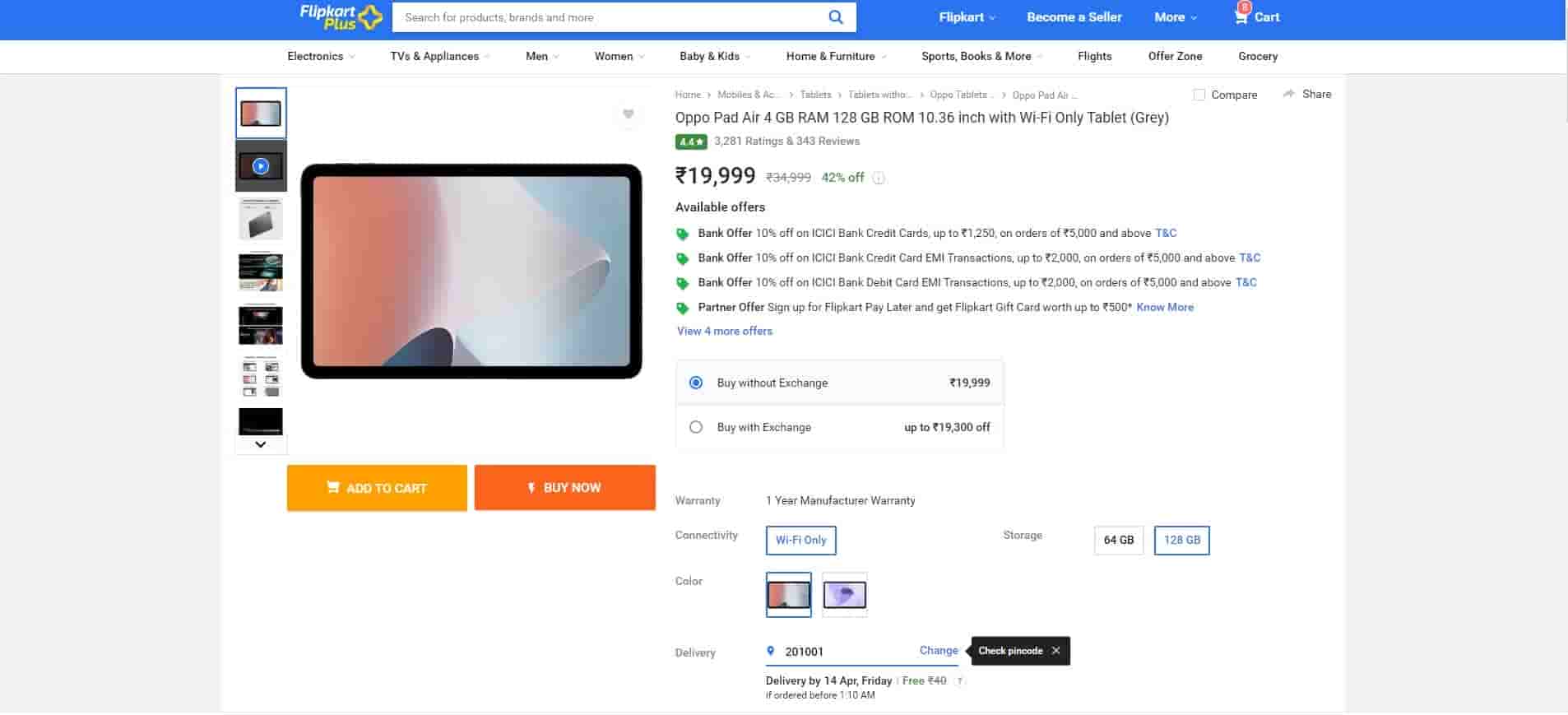Viewport: 1568px width, 715px height.
Task: Open the shopping cart icon
Action: (x=1241, y=16)
